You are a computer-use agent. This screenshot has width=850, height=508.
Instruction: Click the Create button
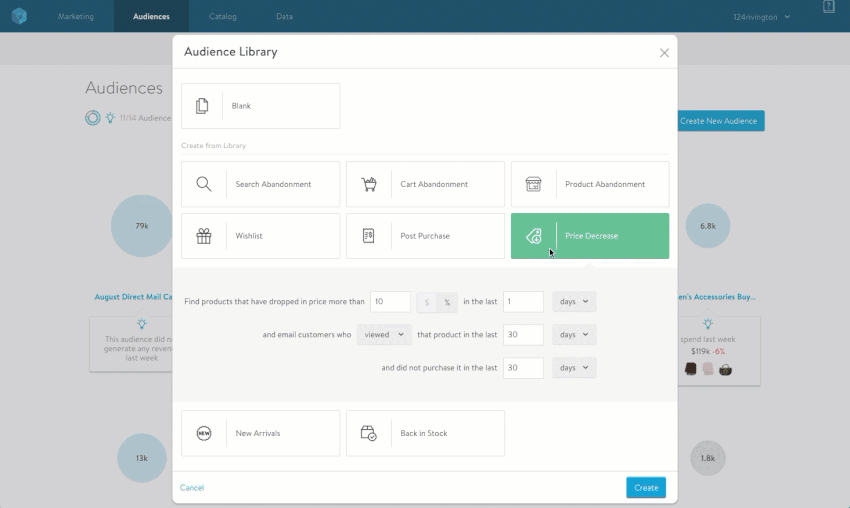[x=646, y=487]
